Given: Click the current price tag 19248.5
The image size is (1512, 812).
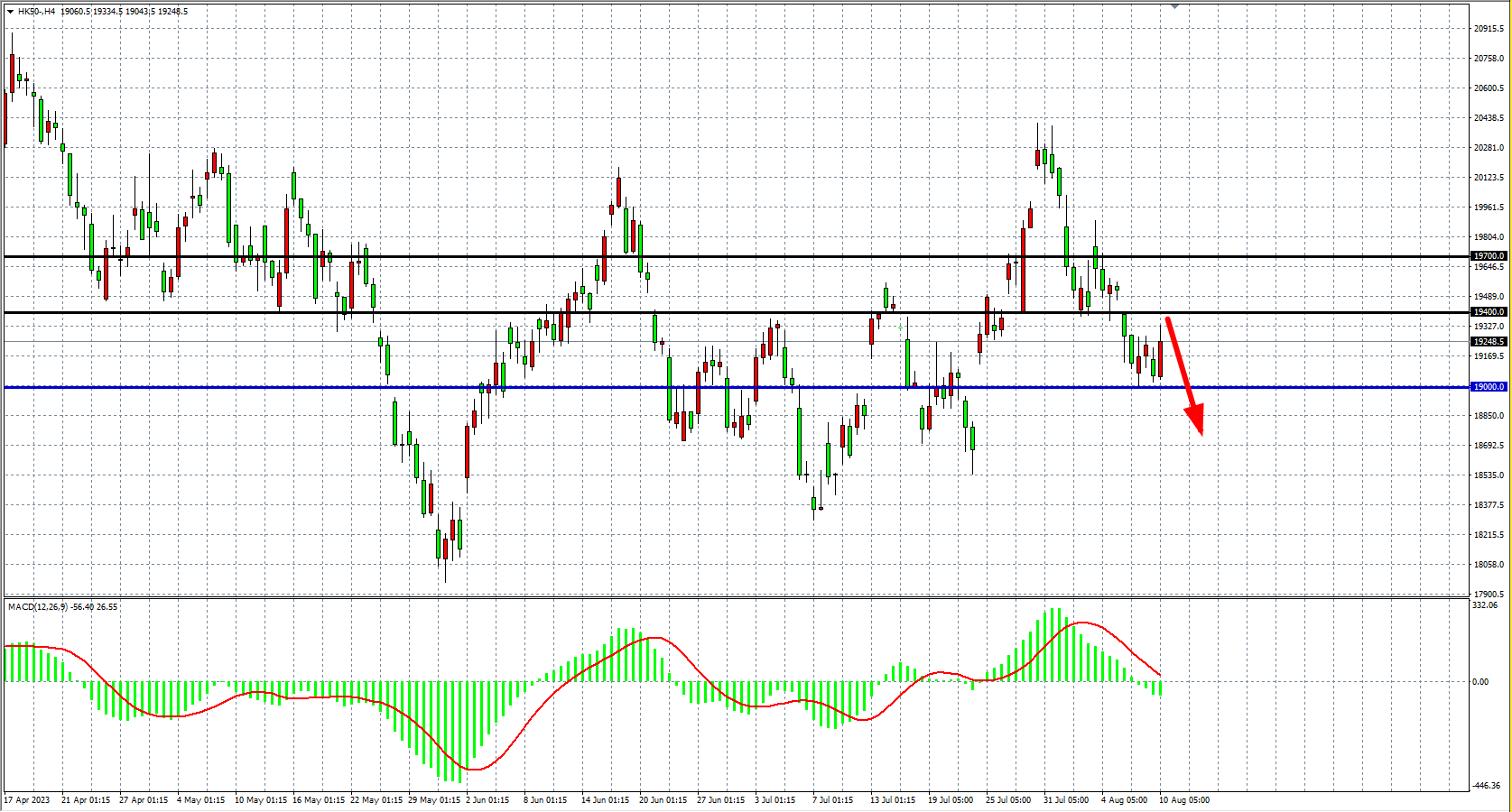Looking at the screenshot, I should (1489, 342).
